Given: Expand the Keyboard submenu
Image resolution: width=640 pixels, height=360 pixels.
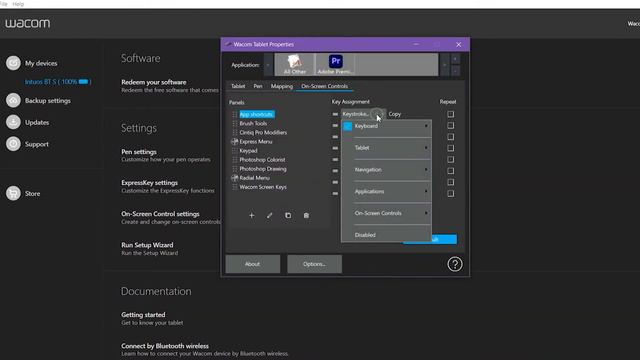Looking at the screenshot, I should coord(386,126).
